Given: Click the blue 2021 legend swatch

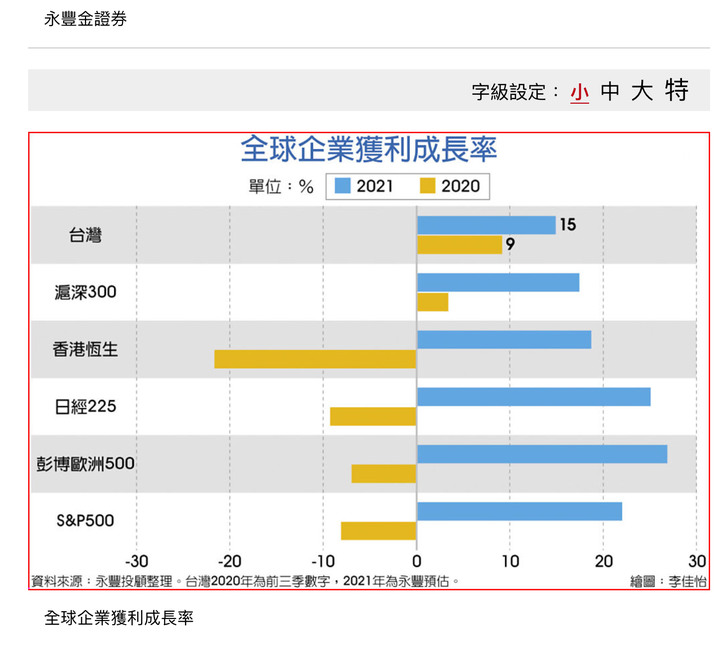Looking at the screenshot, I should click(x=343, y=186).
